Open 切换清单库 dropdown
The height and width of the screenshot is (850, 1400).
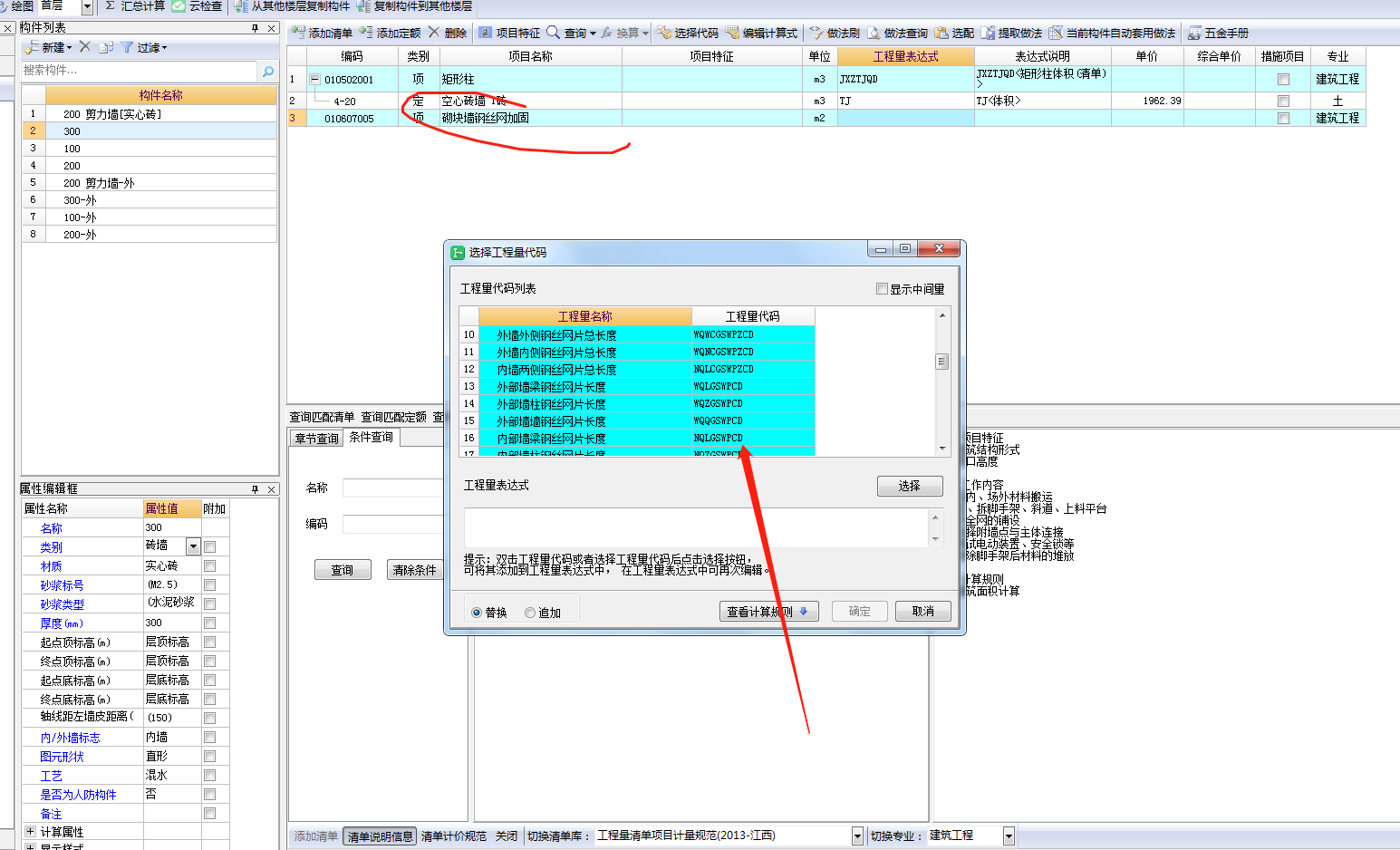click(x=857, y=836)
